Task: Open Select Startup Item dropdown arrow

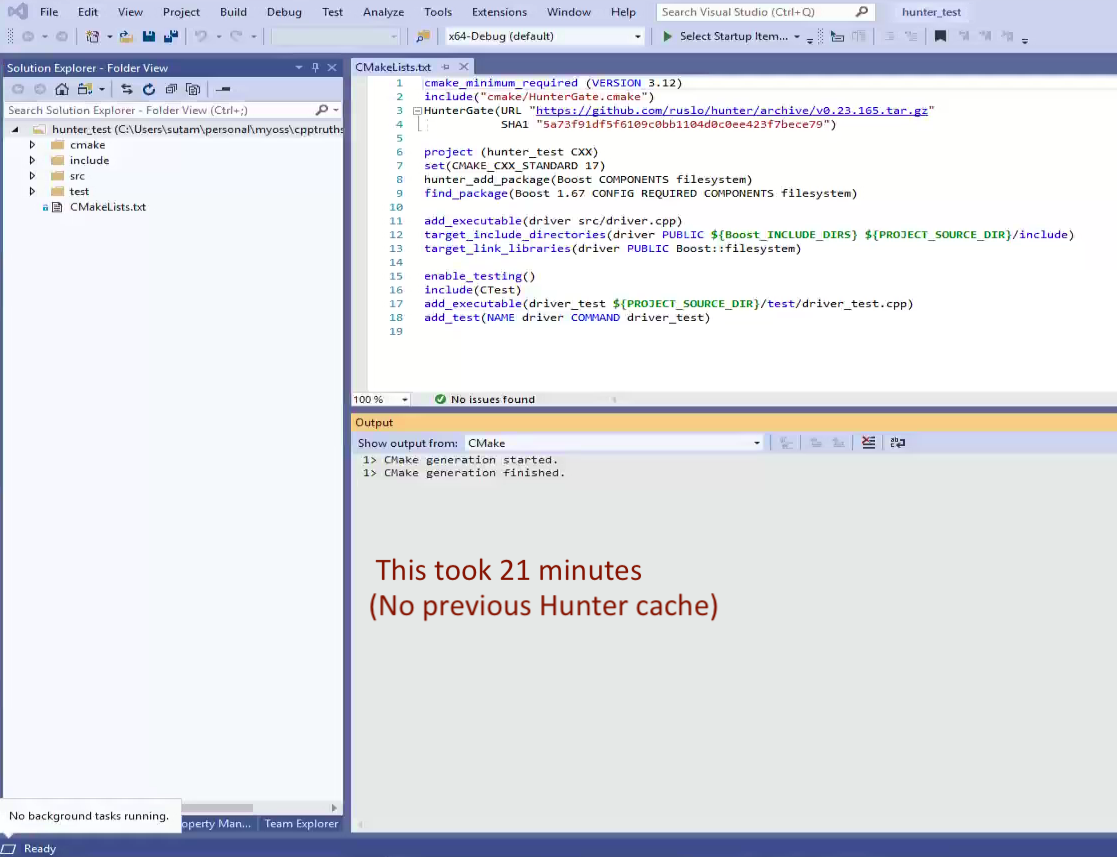Action: click(x=796, y=36)
